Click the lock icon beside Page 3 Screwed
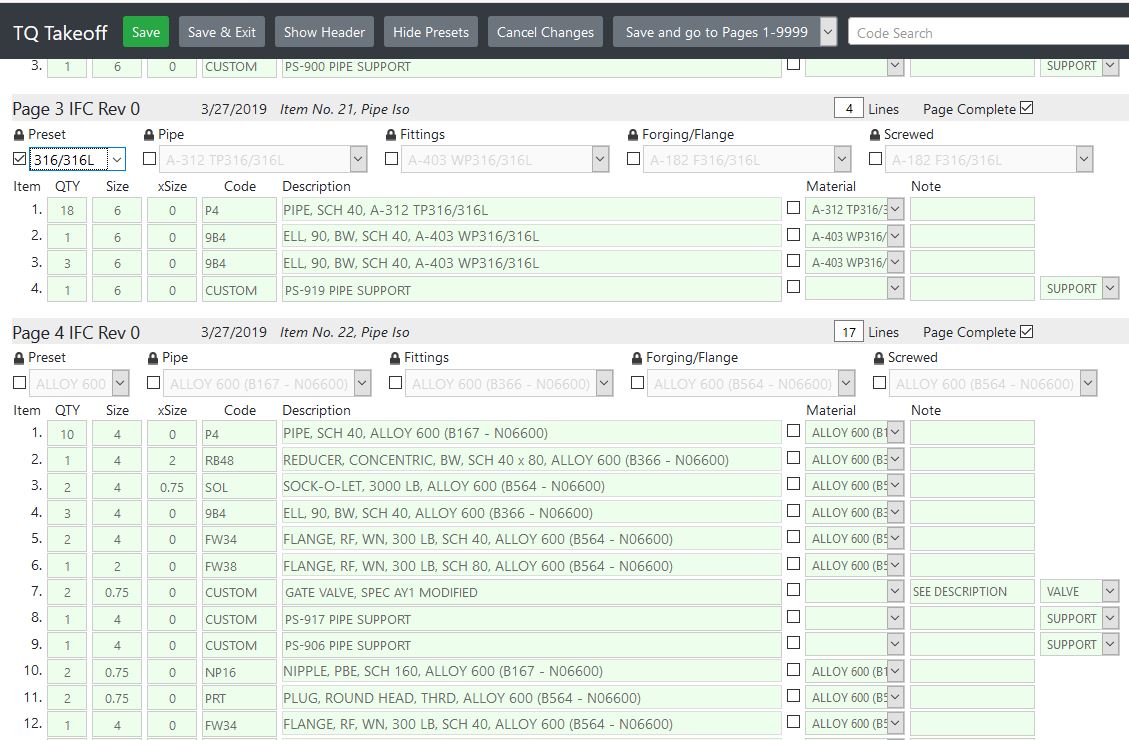This screenshot has height=740, width=1129. coord(876,135)
